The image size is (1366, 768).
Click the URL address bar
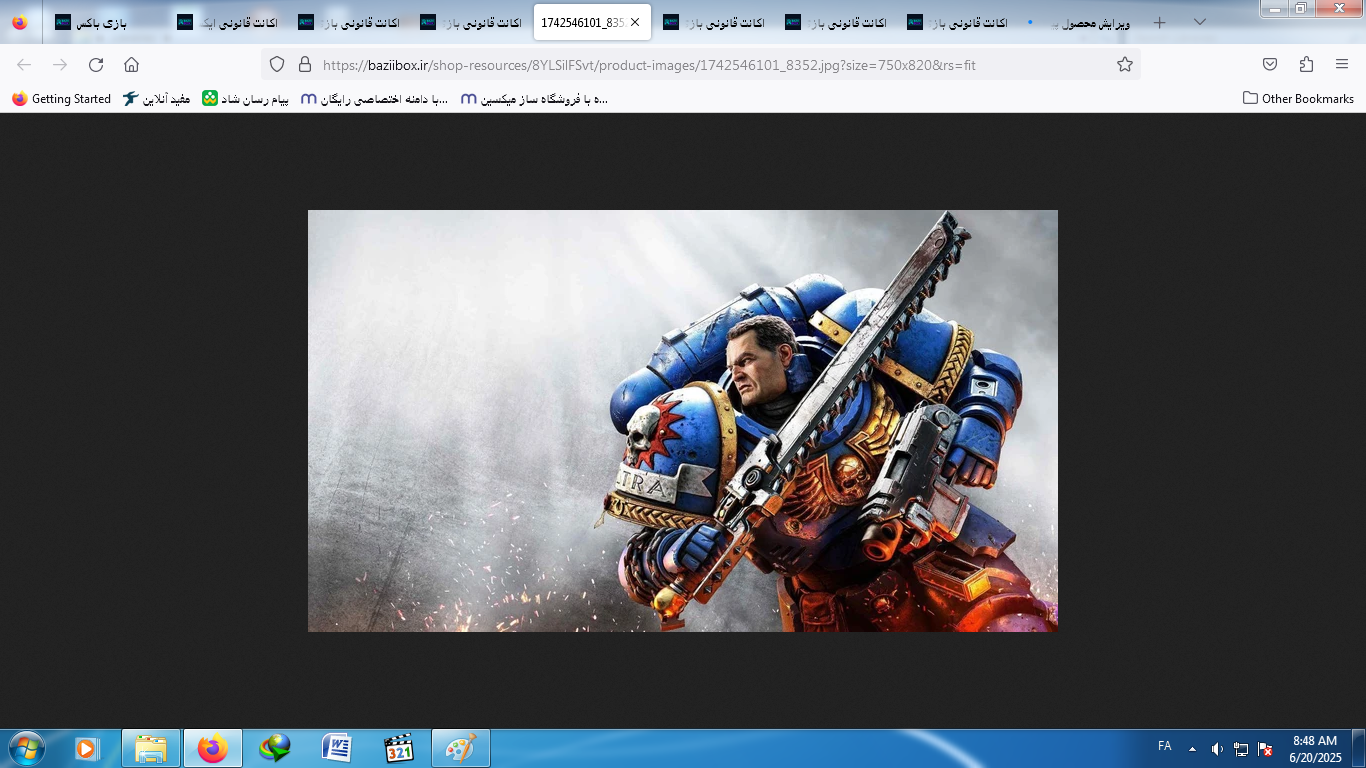[700, 65]
